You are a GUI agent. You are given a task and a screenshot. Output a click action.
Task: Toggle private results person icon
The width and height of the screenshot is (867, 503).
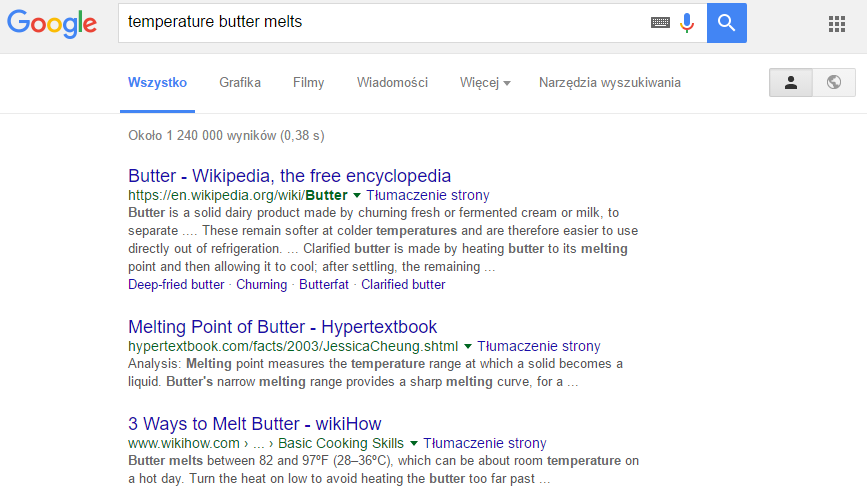tap(791, 83)
